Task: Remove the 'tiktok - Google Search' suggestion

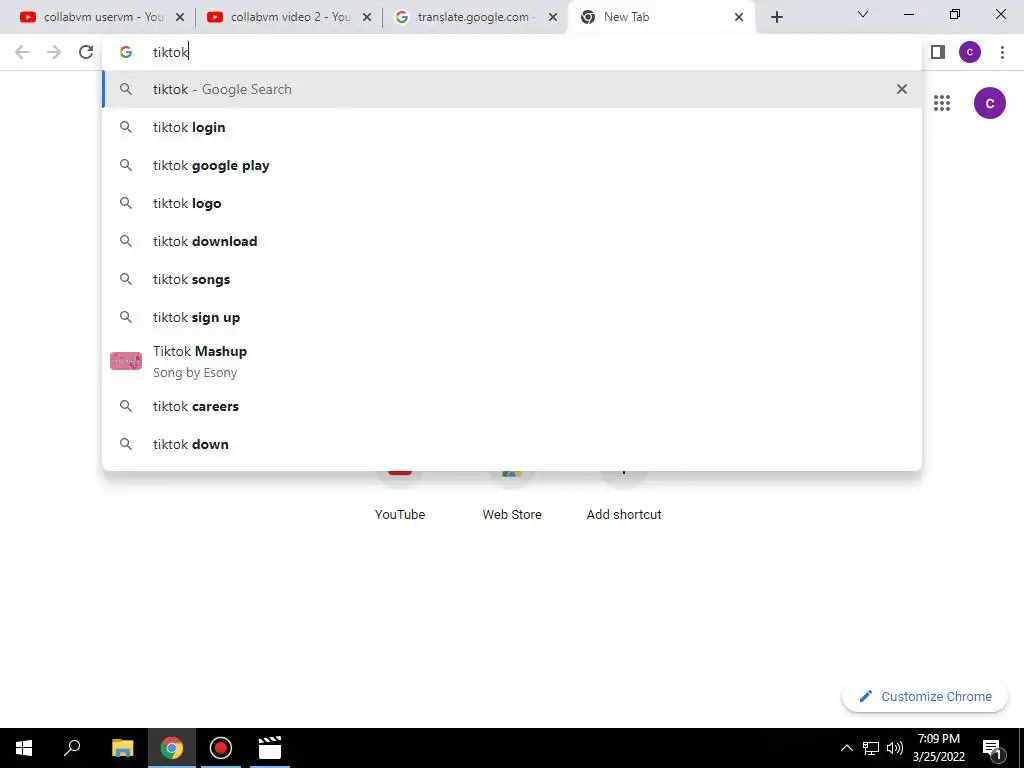Action: point(902,89)
